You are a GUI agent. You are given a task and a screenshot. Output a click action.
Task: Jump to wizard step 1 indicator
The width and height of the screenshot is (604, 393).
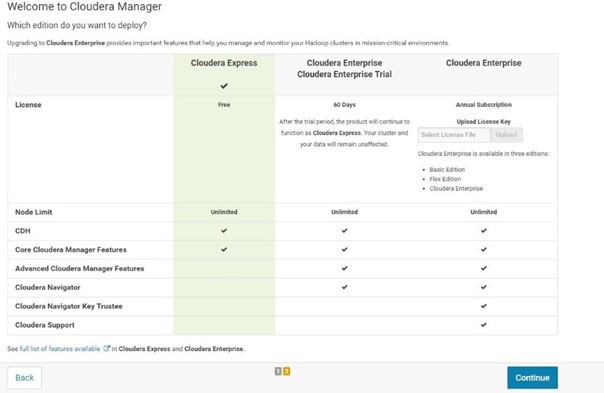point(278,371)
